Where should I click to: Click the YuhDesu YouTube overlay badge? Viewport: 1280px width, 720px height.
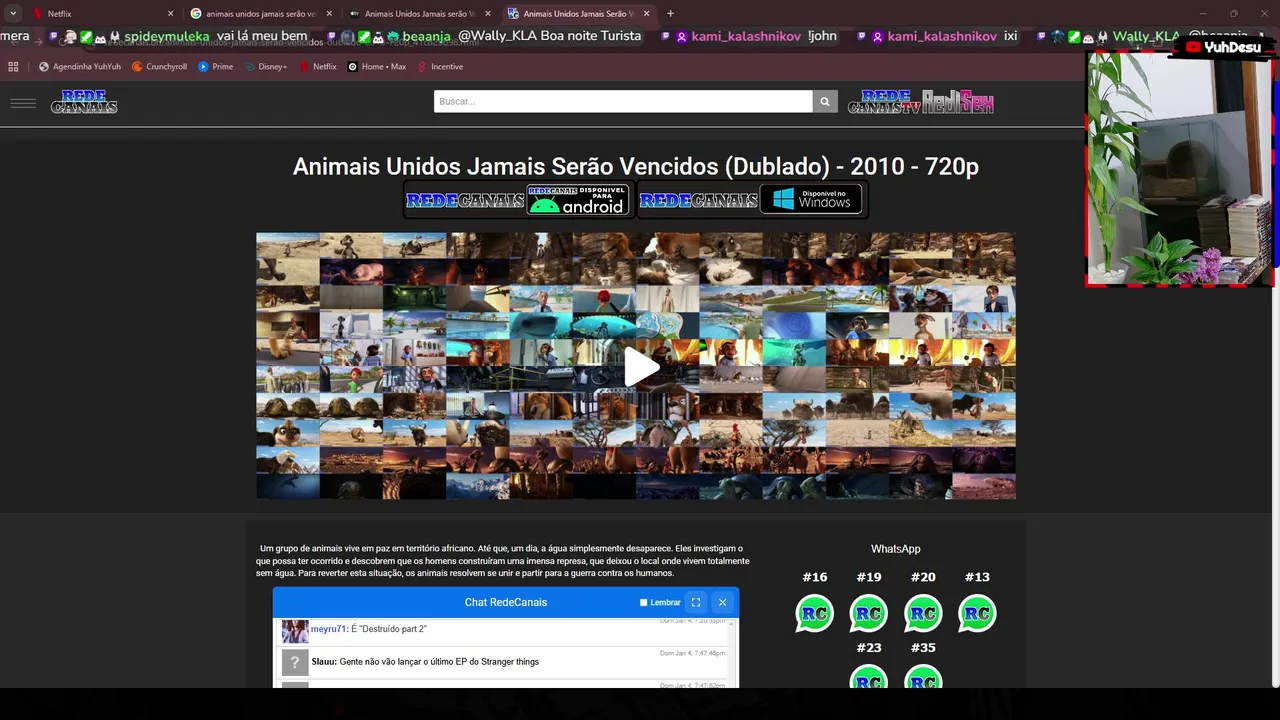click(1224, 47)
